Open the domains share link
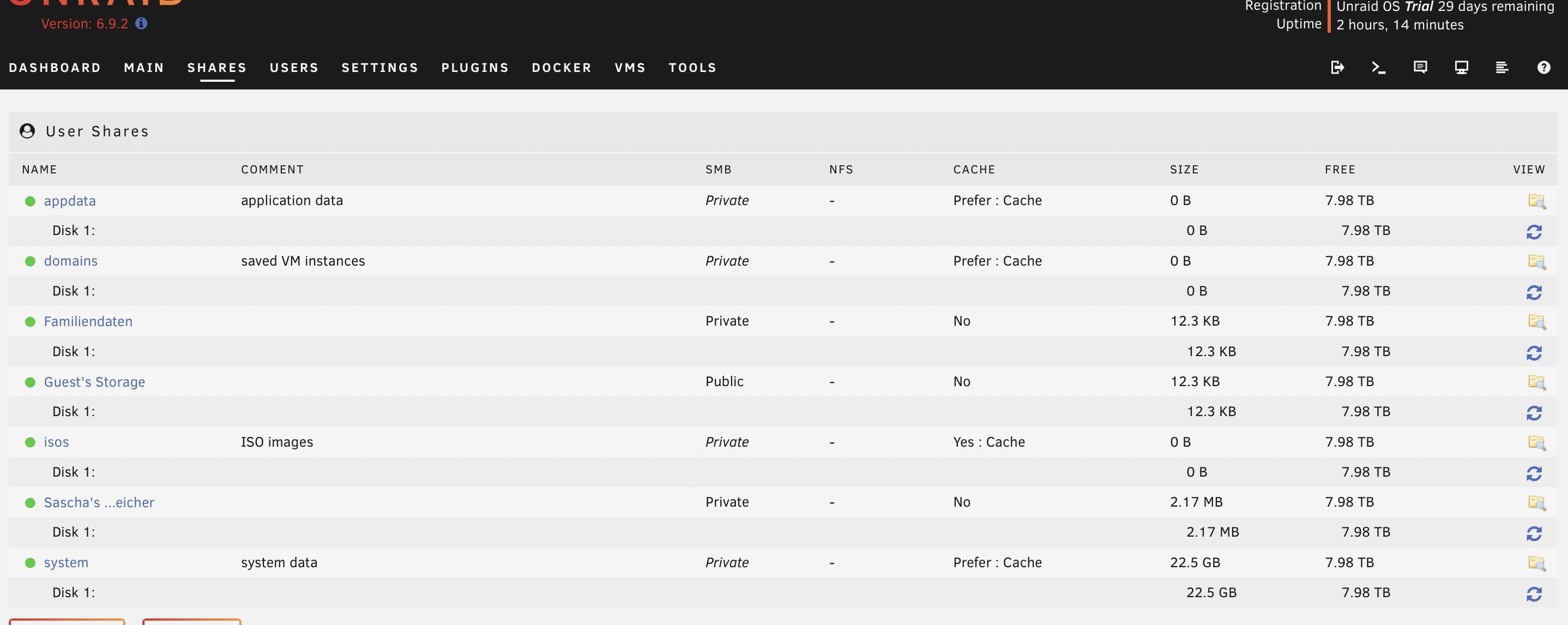Image resolution: width=1568 pixels, height=625 pixels. 71,261
